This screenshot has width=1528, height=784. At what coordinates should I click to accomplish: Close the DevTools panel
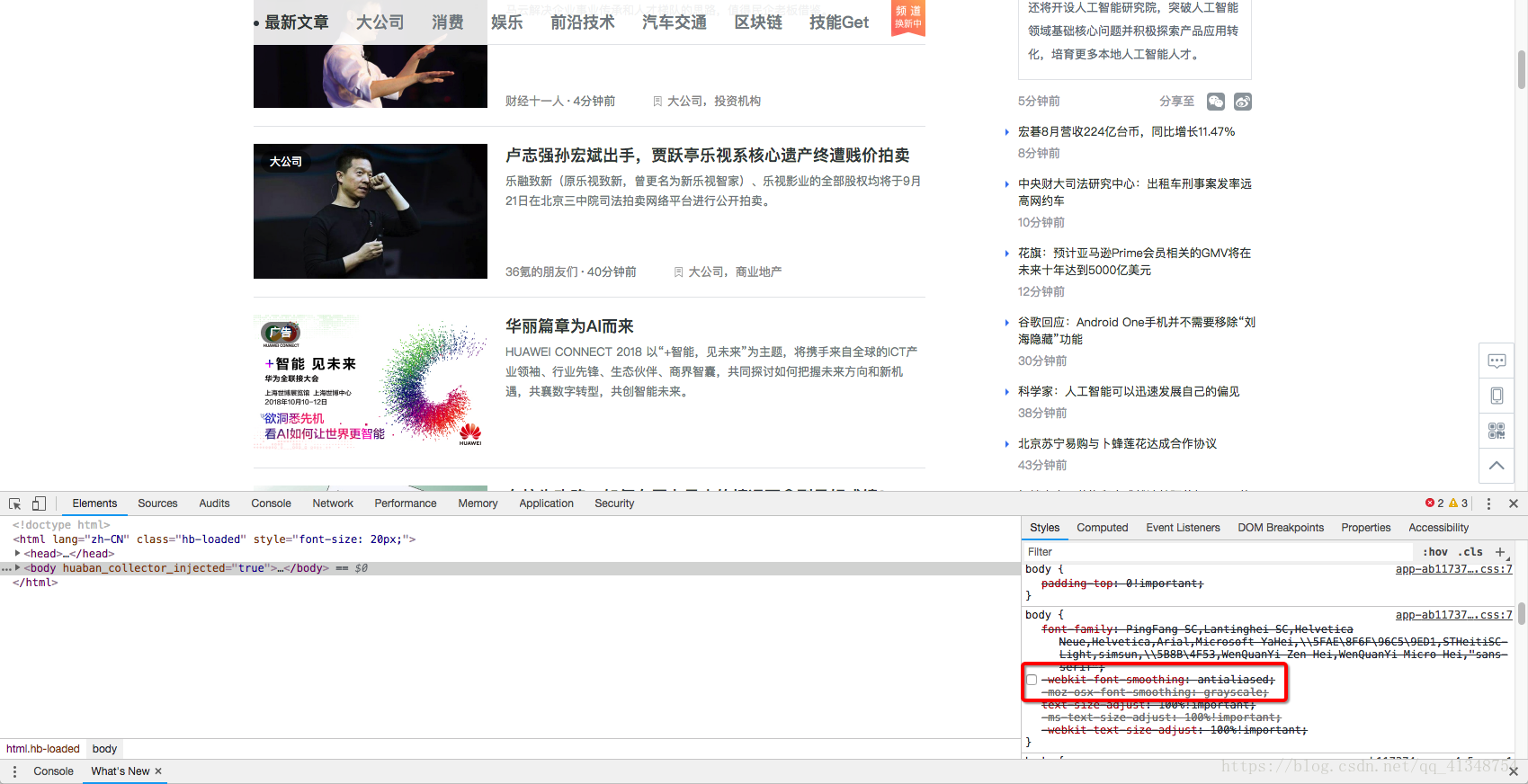point(1514,503)
